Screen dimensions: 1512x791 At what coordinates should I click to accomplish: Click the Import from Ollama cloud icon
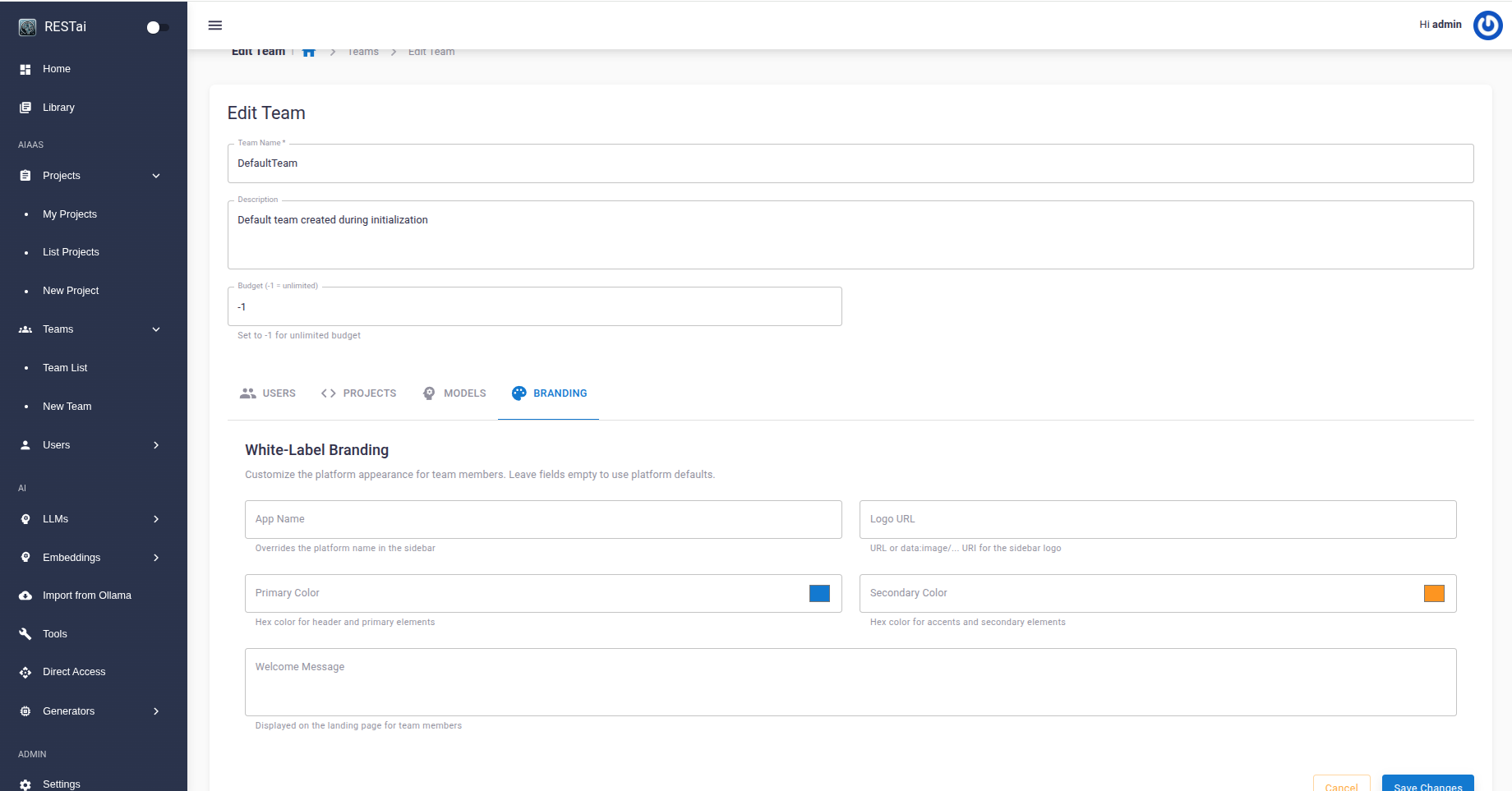(25, 596)
